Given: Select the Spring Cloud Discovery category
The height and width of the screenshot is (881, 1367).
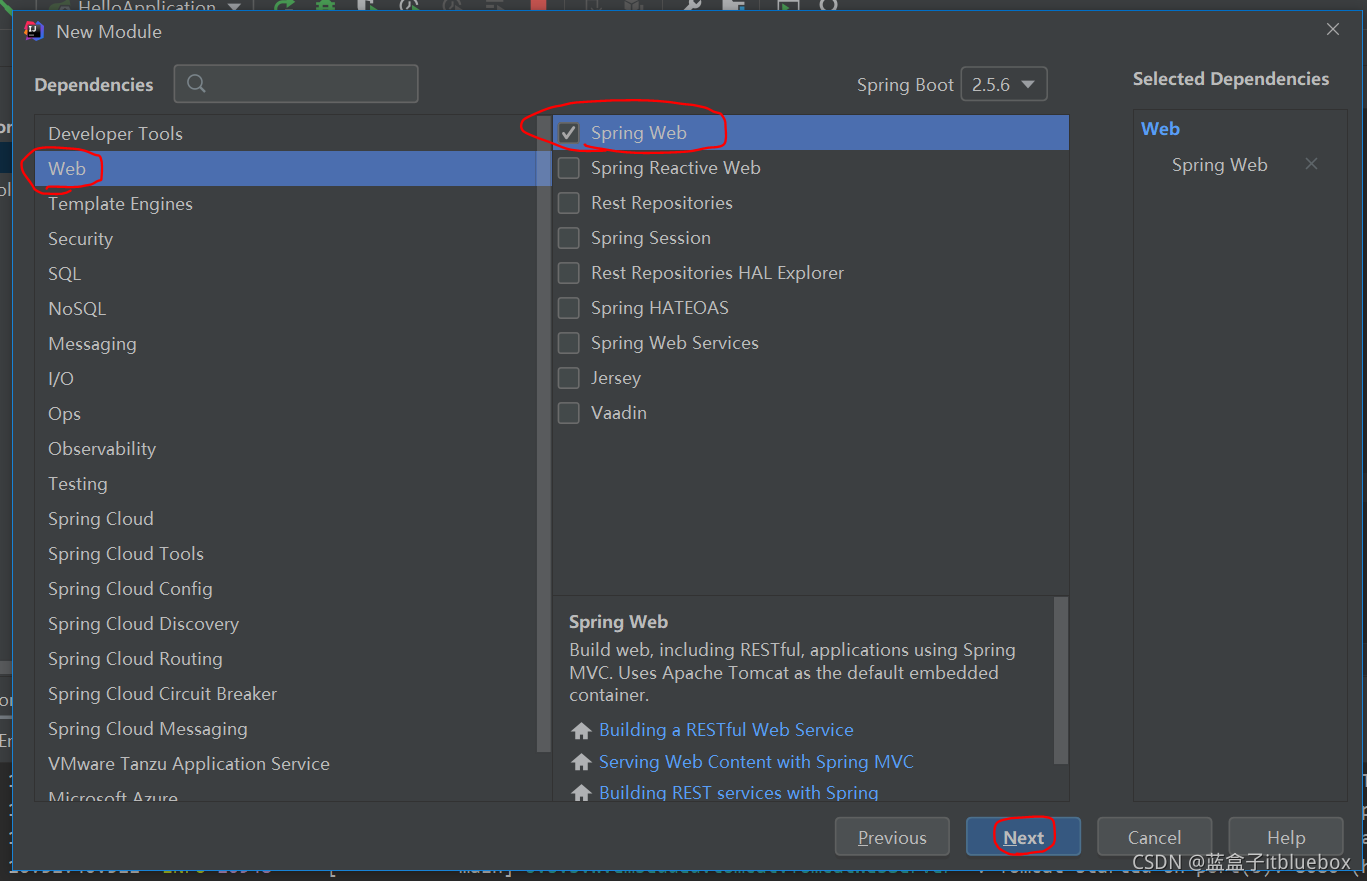Looking at the screenshot, I should click(286, 623).
